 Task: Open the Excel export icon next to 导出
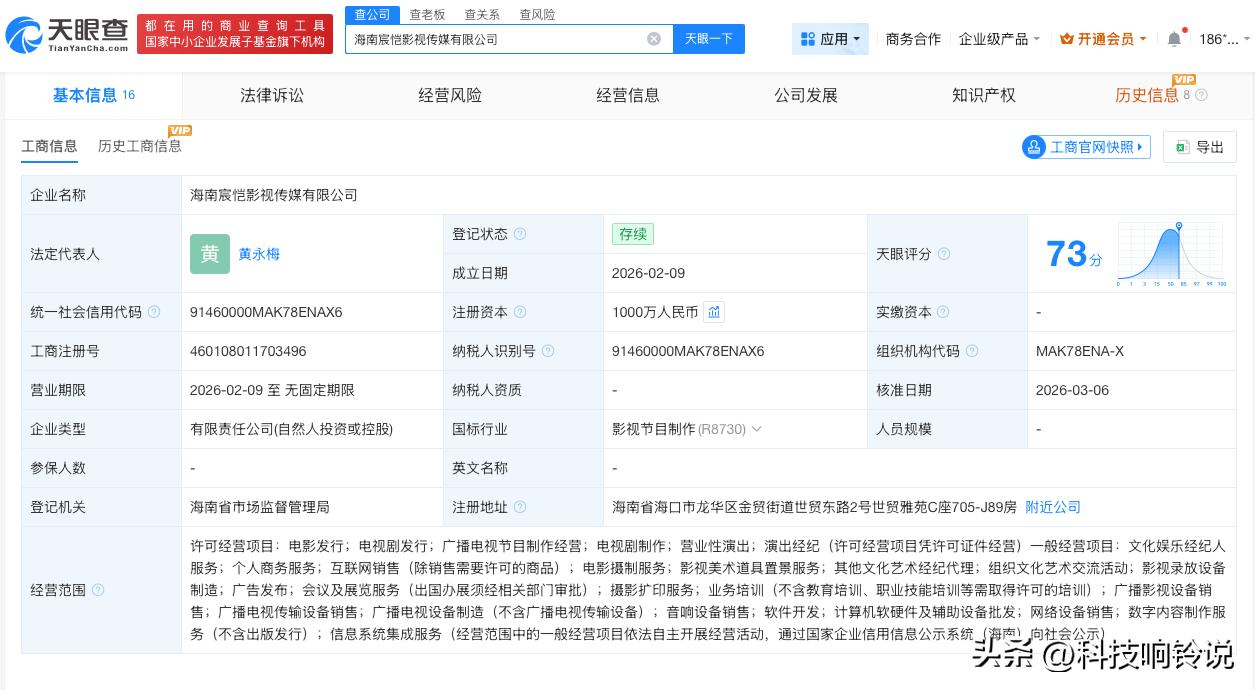click(1184, 147)
